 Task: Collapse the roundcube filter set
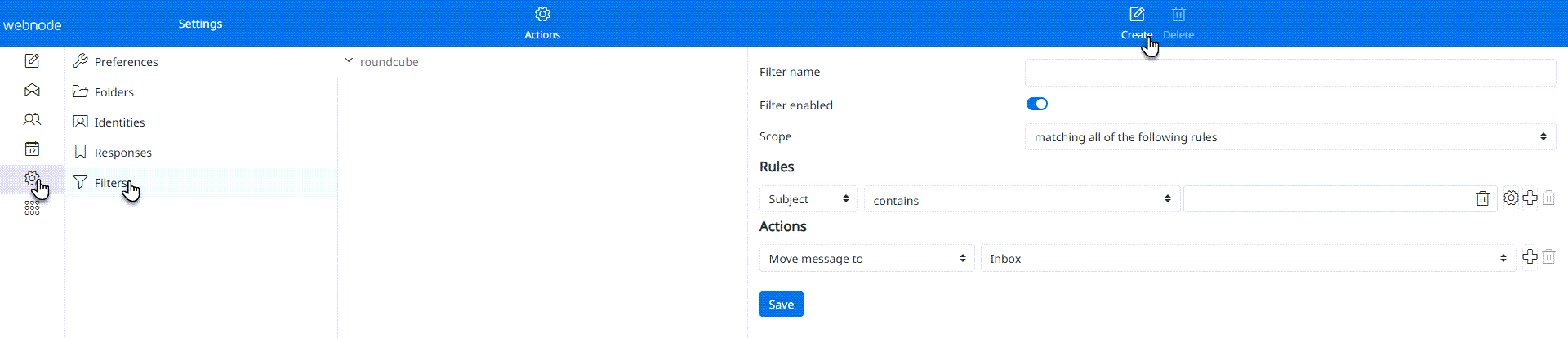coord(349,61)
